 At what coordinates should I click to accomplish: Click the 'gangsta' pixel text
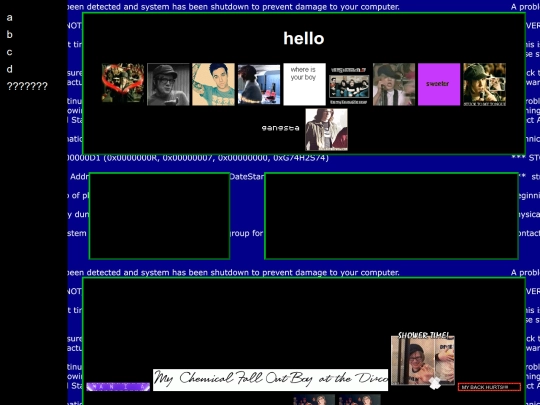click(281, 128)
